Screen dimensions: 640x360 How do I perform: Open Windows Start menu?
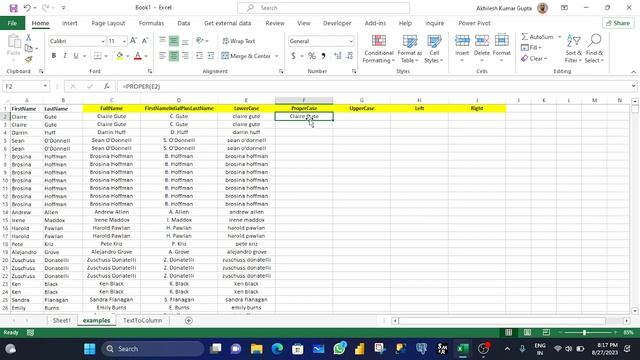click(x=89, y=349)
